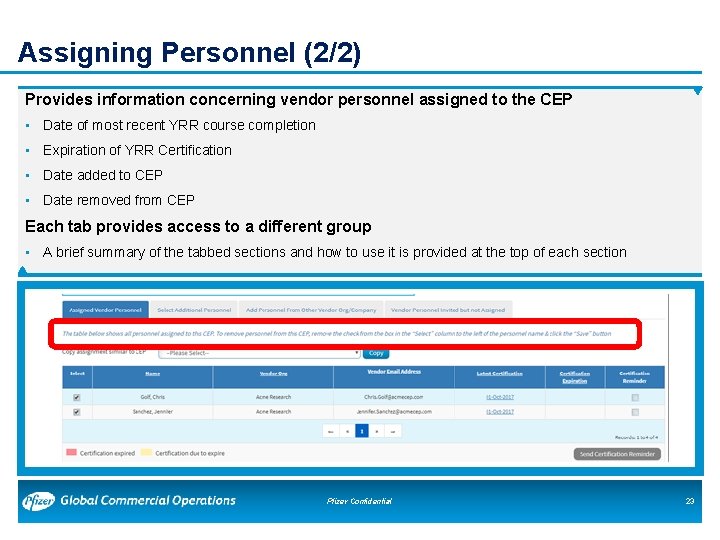Click bullet Date removed from CEP
Viewport: 720px width, 540px height.
(x=118, y=200)
